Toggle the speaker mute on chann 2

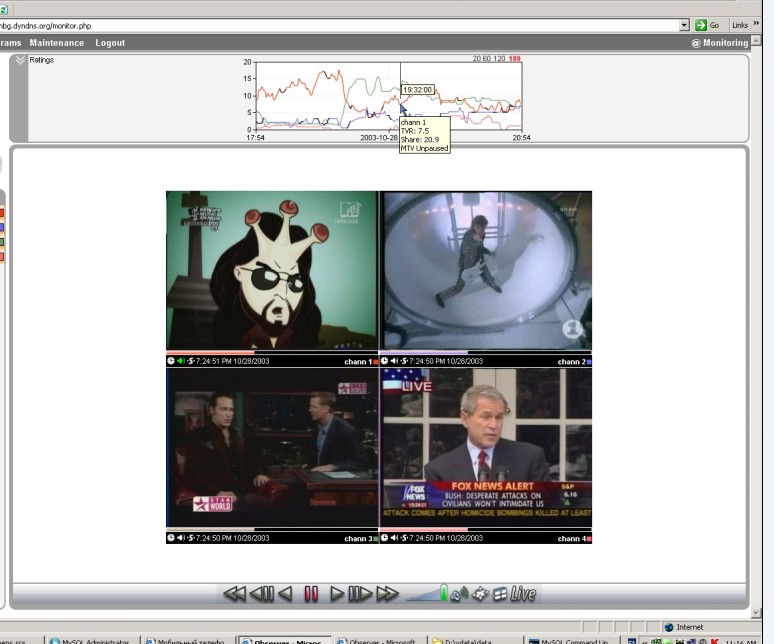[x=394, y=361]
